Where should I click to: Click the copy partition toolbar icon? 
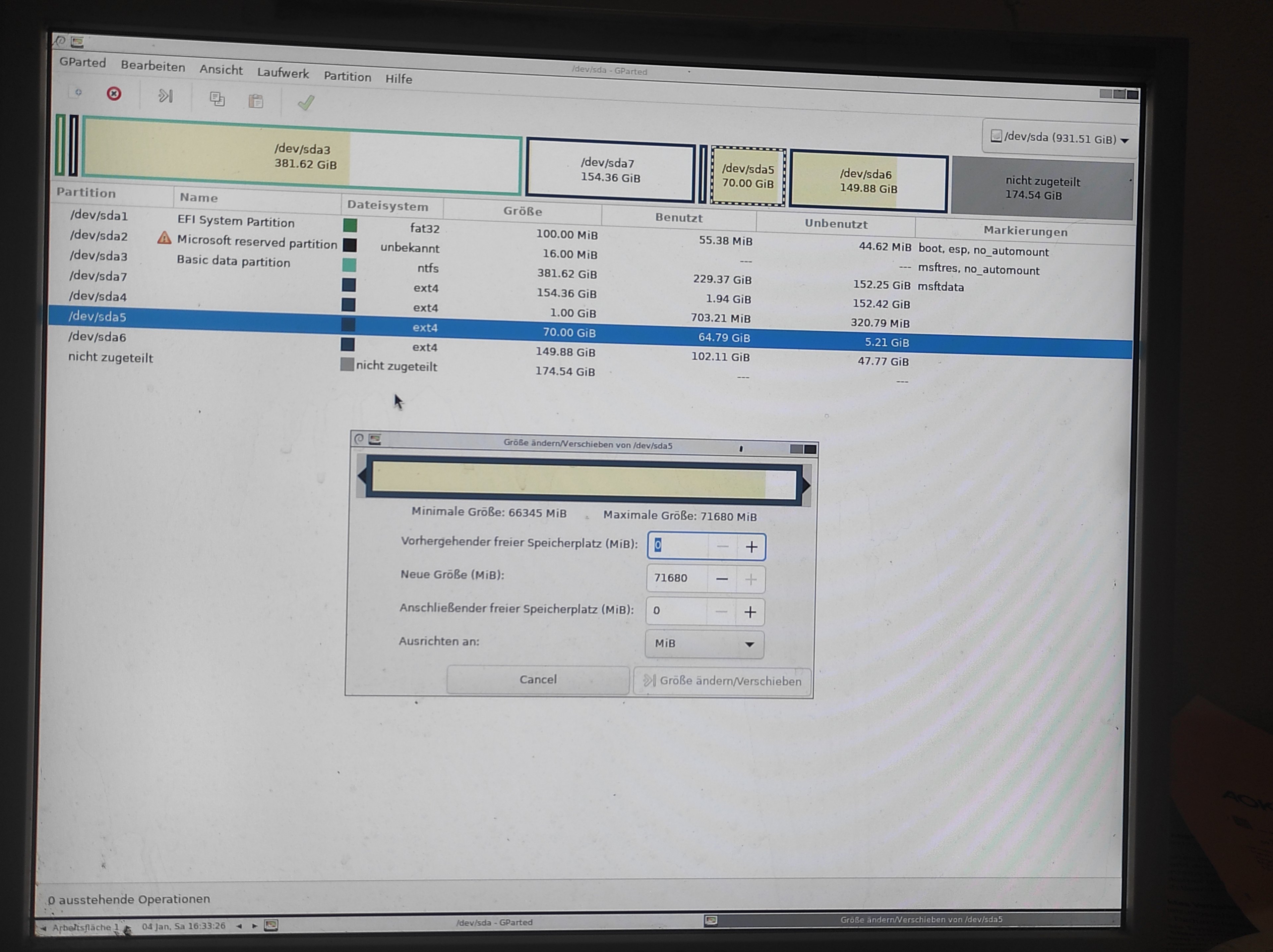coord(217,99)
